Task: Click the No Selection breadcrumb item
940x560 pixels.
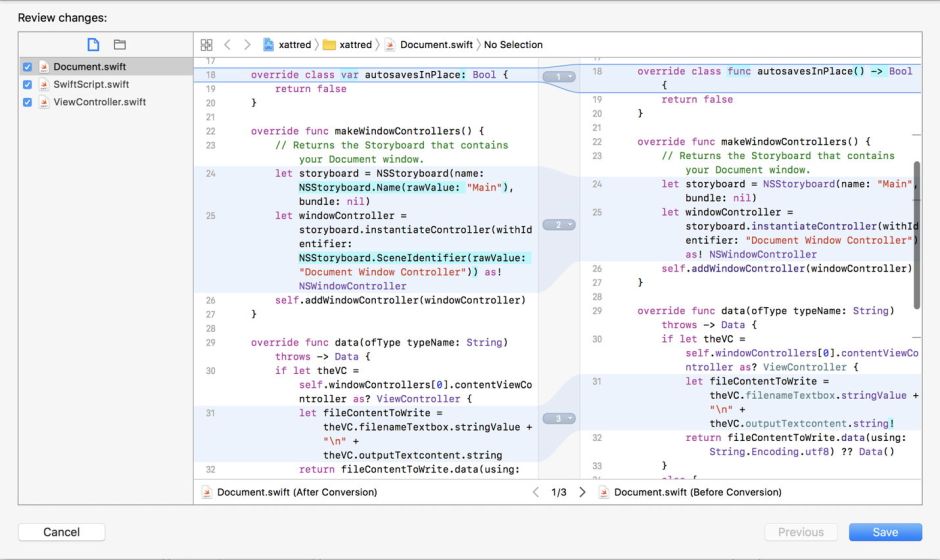Action: [x=514, y=45]
